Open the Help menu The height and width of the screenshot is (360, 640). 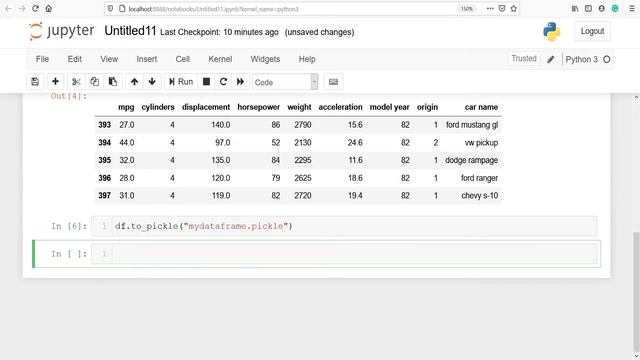(x=307, y=59)
